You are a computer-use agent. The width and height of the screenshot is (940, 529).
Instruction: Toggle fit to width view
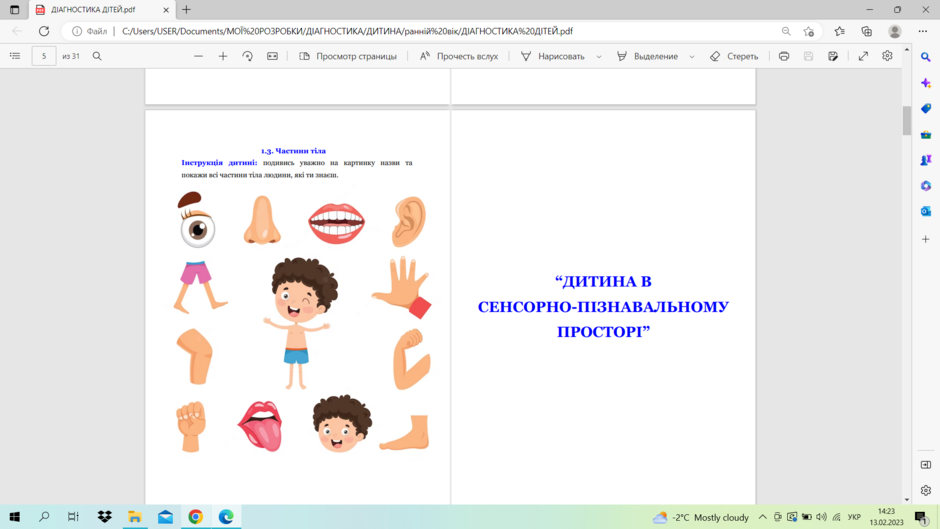pyautogui.click(x=272, y=56)
